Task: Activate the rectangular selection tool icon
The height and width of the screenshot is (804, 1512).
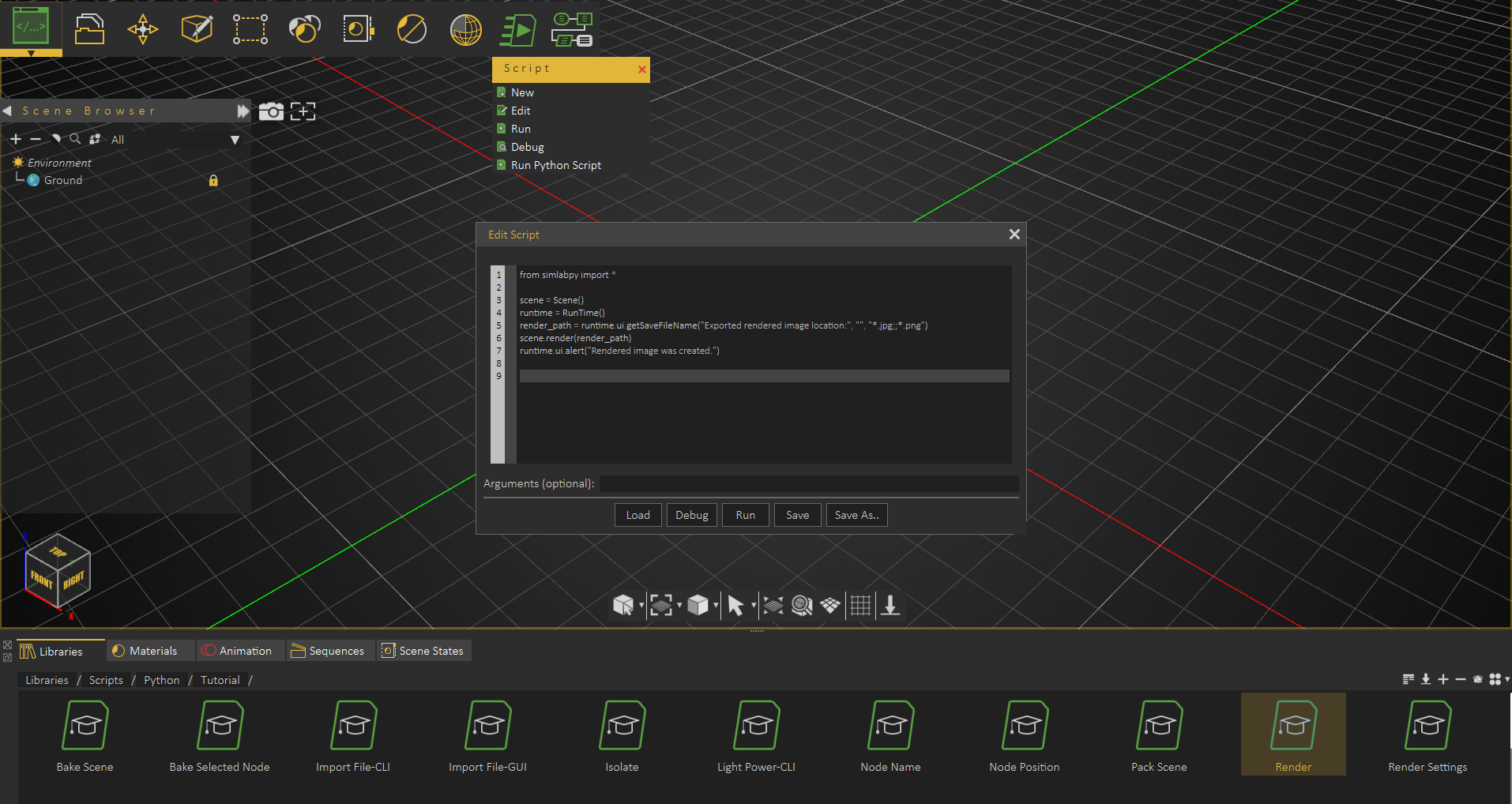Action: pos(250,29)
